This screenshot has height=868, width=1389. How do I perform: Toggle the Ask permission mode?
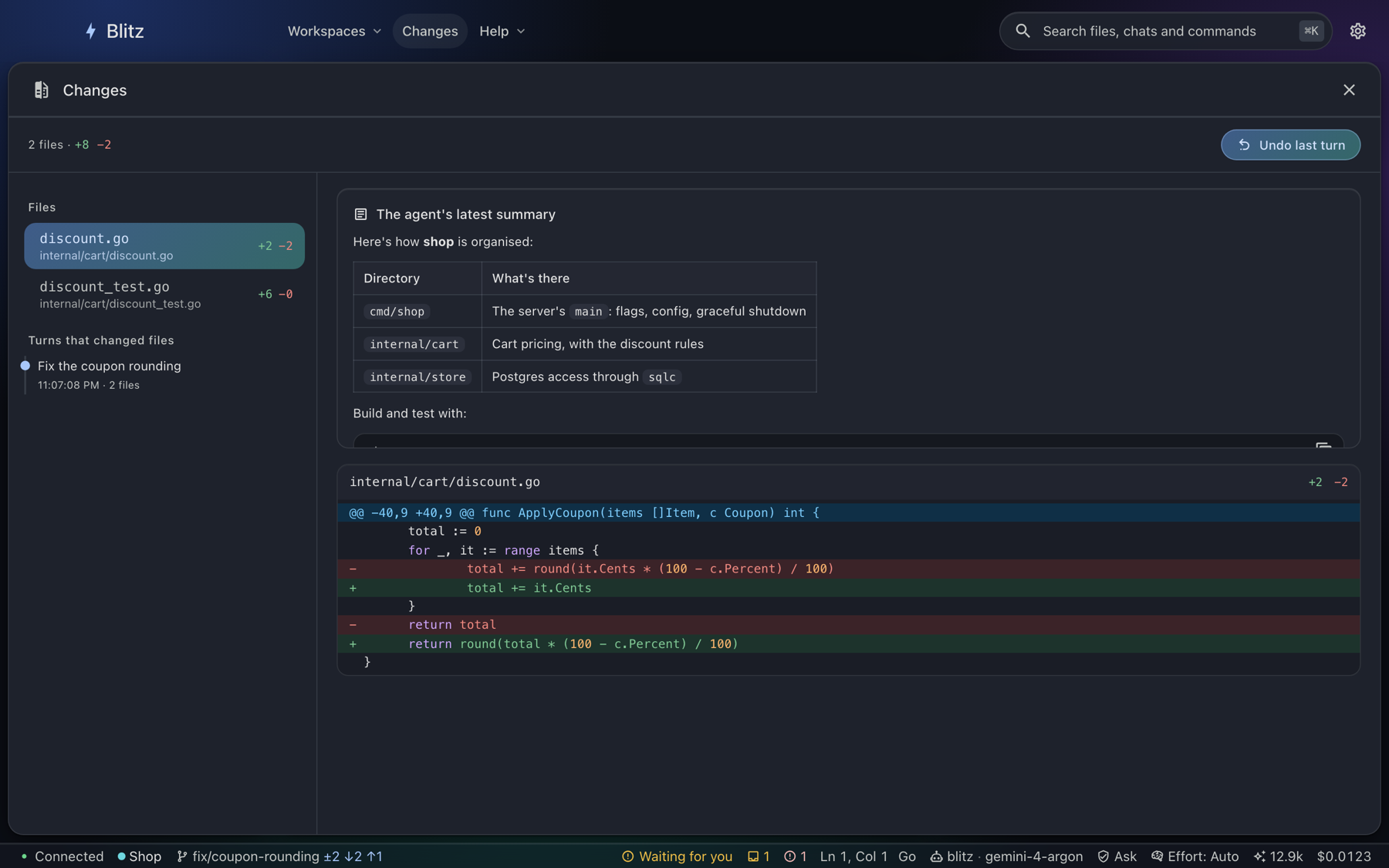click(1117, 856)
